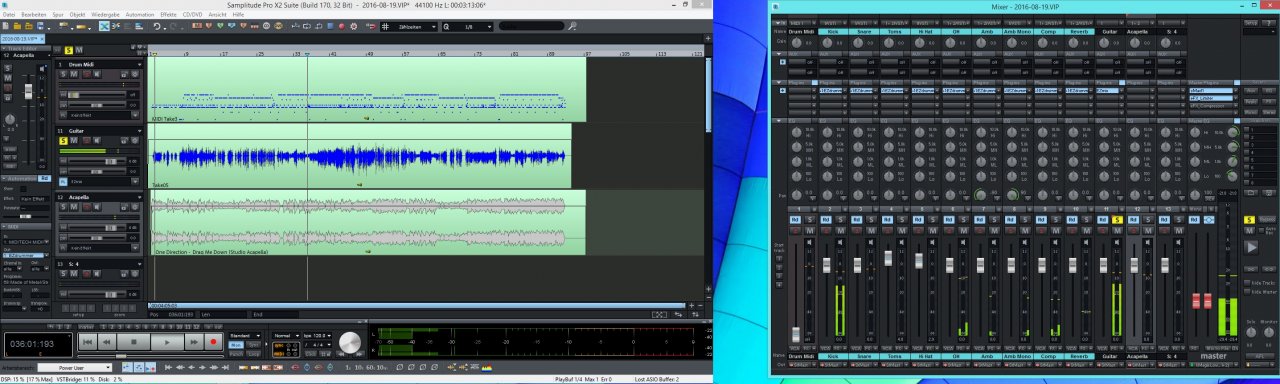Mute the Guitar track in arranger
The image size is (1280, 384).
[74, 140]
